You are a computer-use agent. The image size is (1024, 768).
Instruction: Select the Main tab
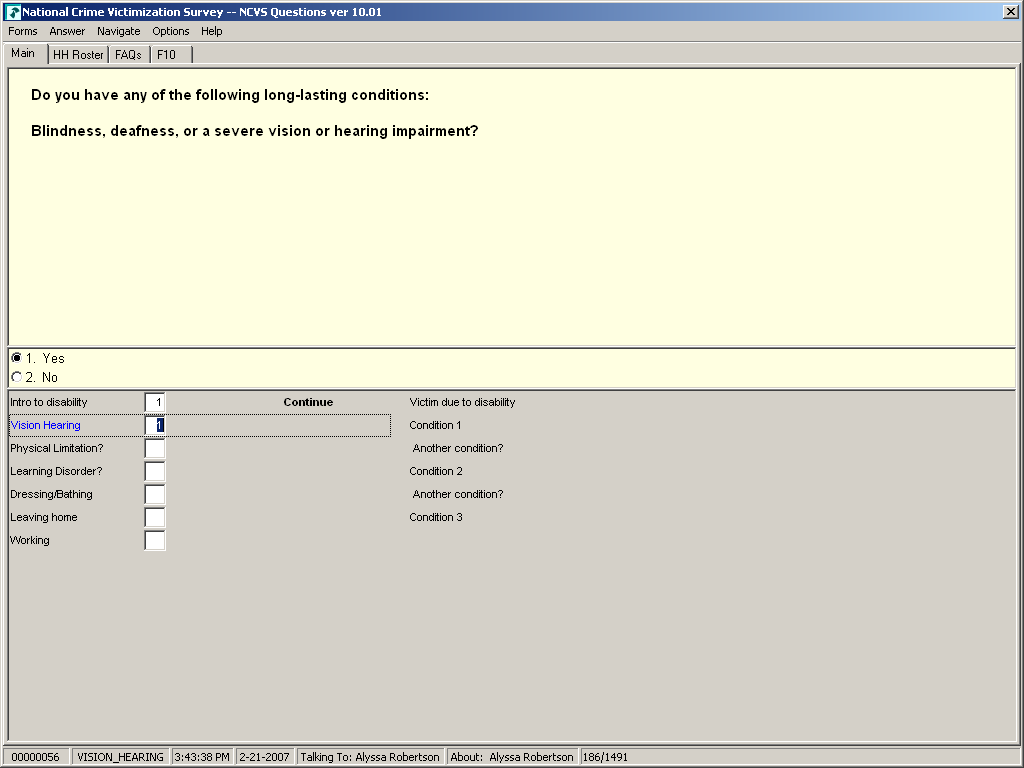[23, 54]
